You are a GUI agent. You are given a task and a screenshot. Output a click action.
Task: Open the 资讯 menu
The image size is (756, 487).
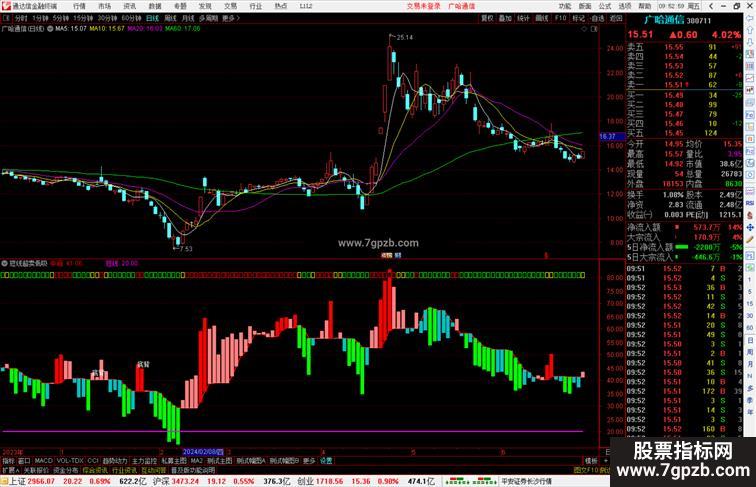pos(129,6)
